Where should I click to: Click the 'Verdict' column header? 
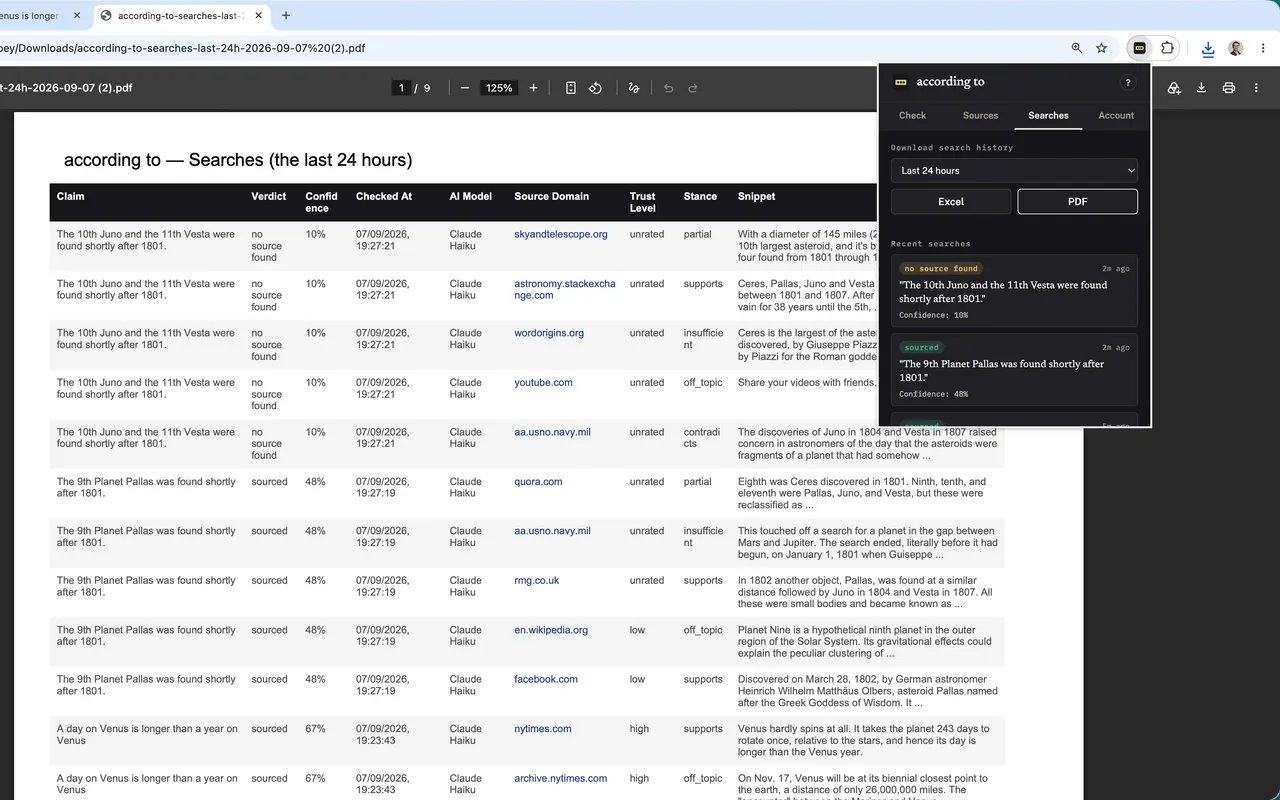[269, 196]
